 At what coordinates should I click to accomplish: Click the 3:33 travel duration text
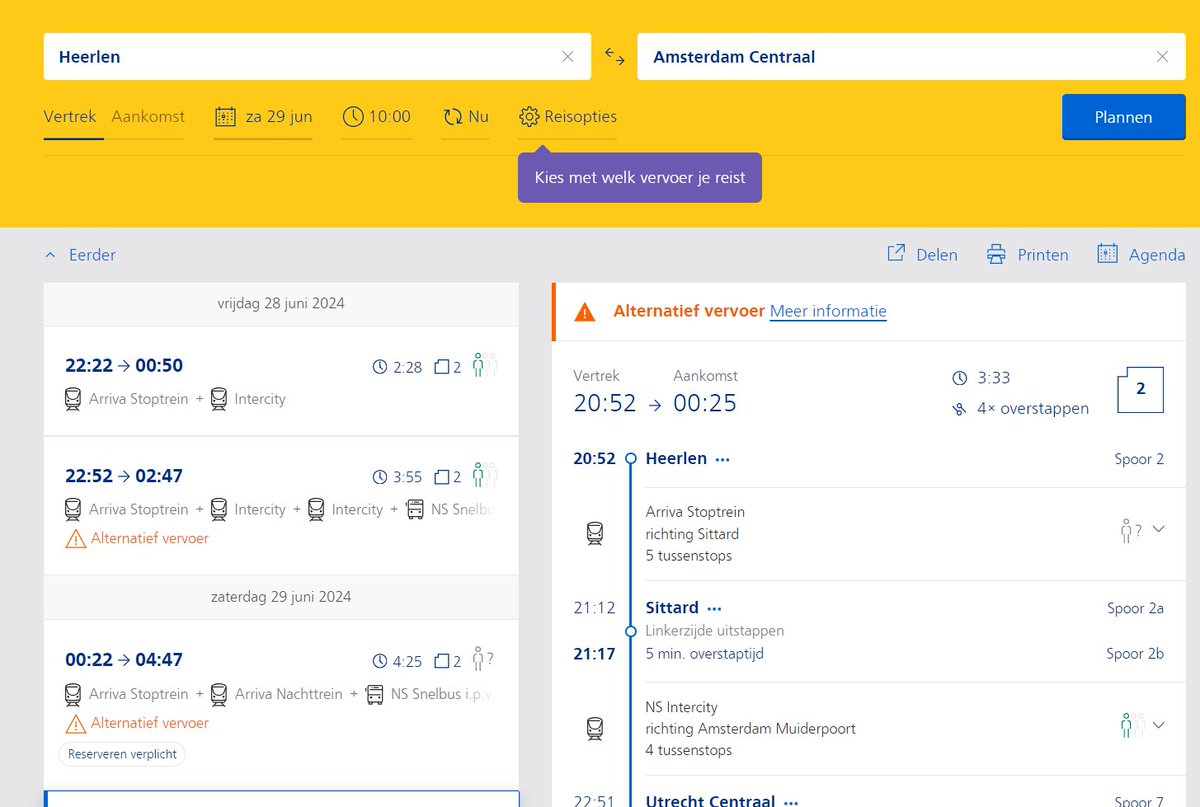pyautogui.click(x=994, y=378)
